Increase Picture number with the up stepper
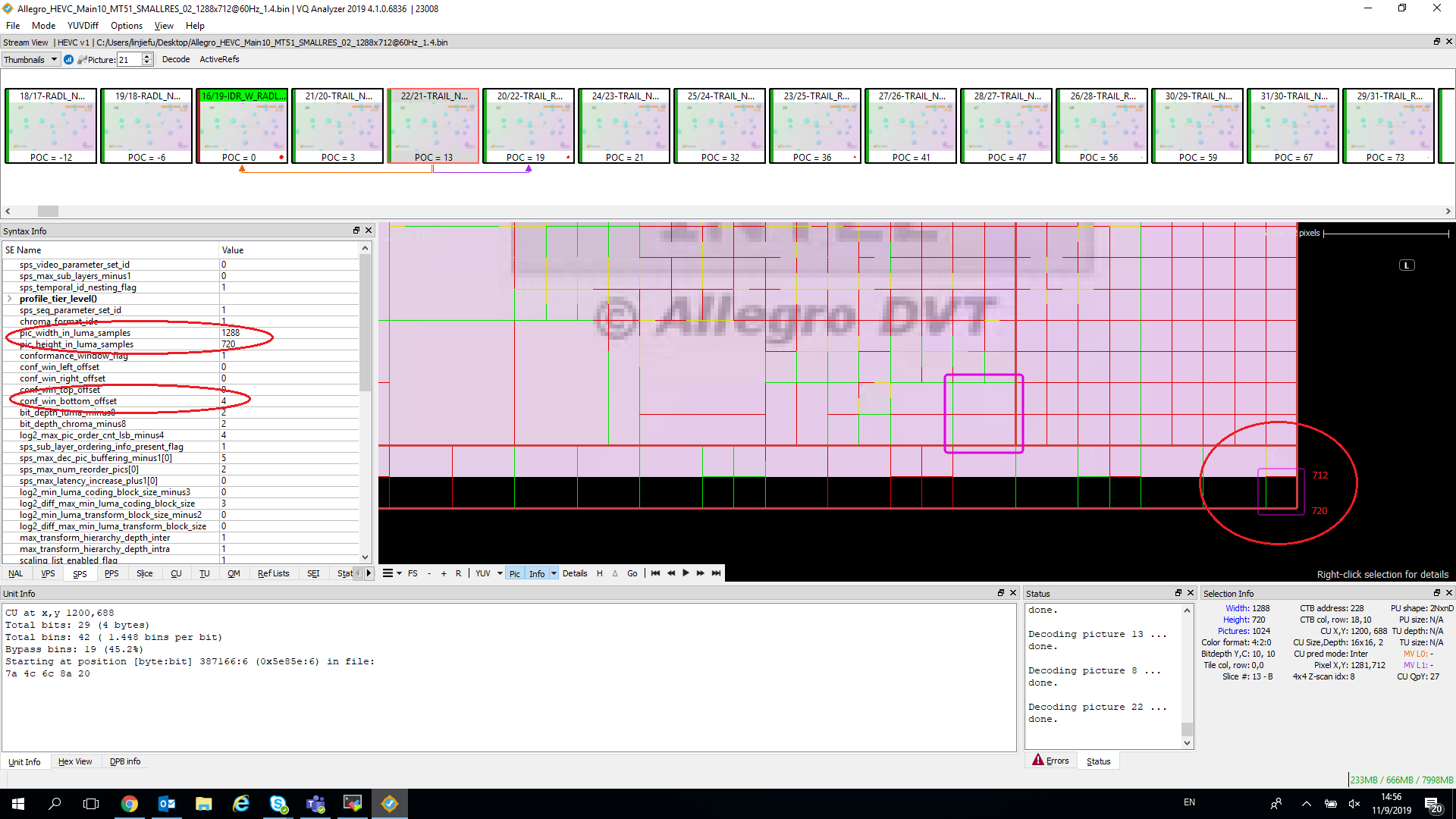The height and width of the screenshot is (819, 1456). 146,56
